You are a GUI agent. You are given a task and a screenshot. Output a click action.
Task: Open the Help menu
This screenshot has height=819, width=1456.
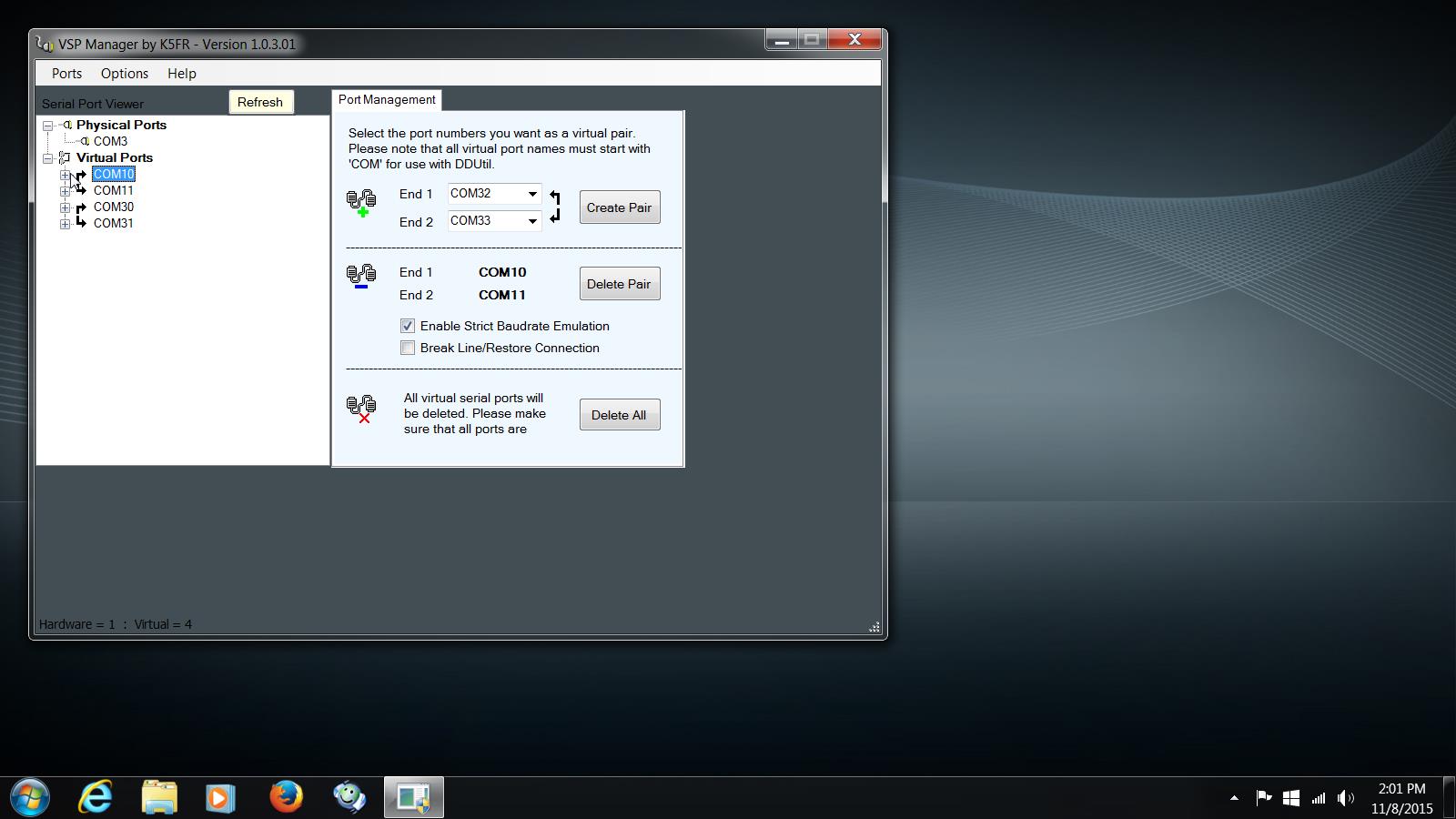click(x=182, y=74)
